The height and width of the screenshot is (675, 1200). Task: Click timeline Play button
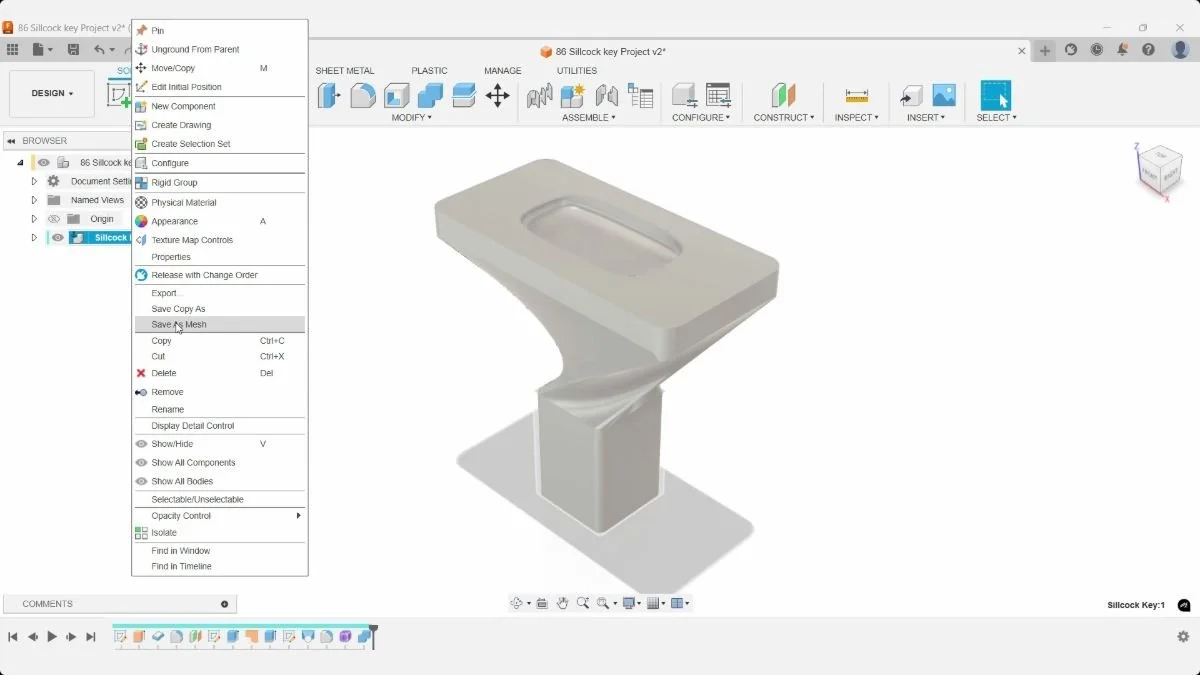(52, 637)
